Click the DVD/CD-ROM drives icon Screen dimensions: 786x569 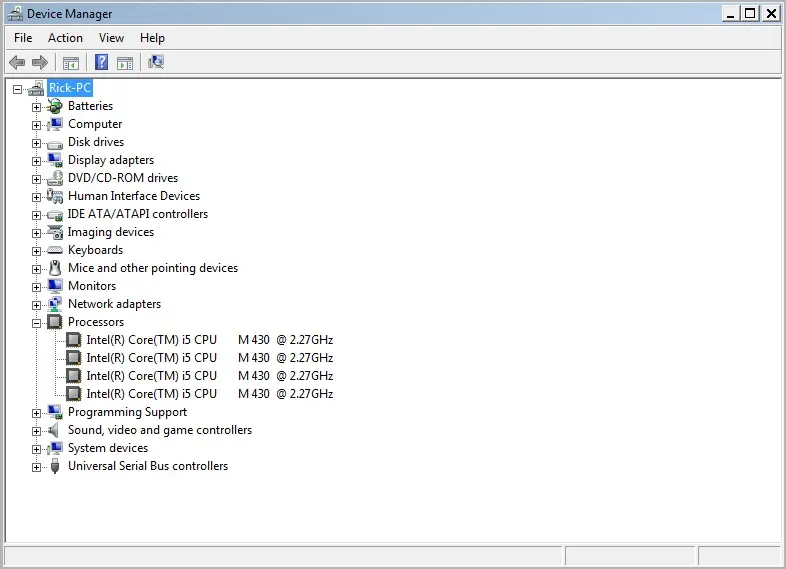[x=55, y=178]
